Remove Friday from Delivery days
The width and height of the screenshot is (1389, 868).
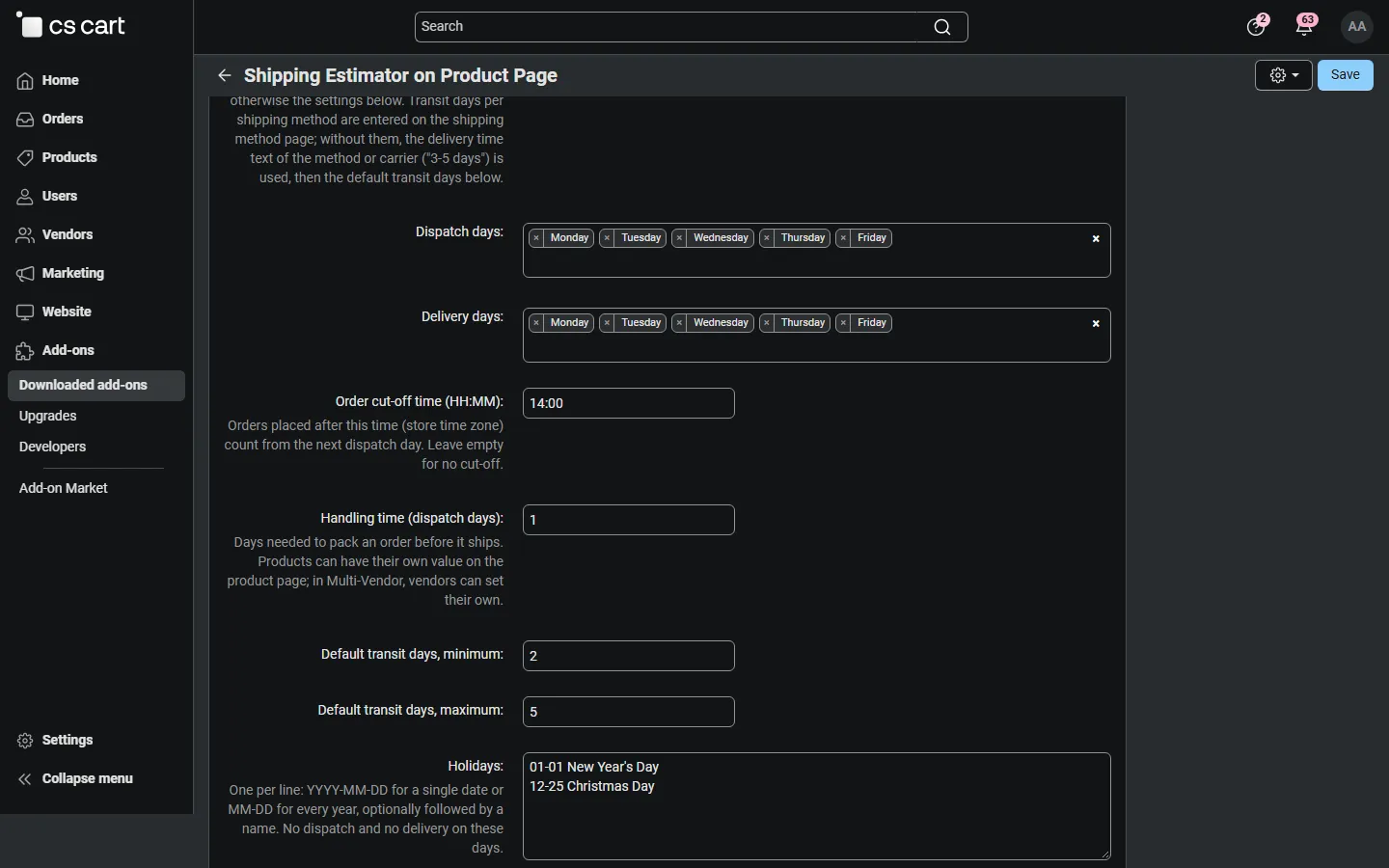[844, 323]
